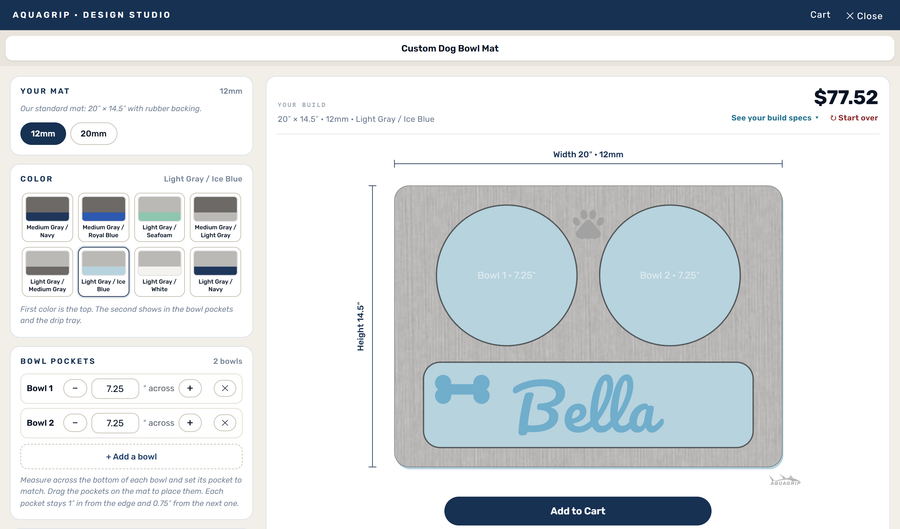Increase Bowl 2 size with plus
Image resolution: width=900 pixels, height=529 pixels.
190,423
